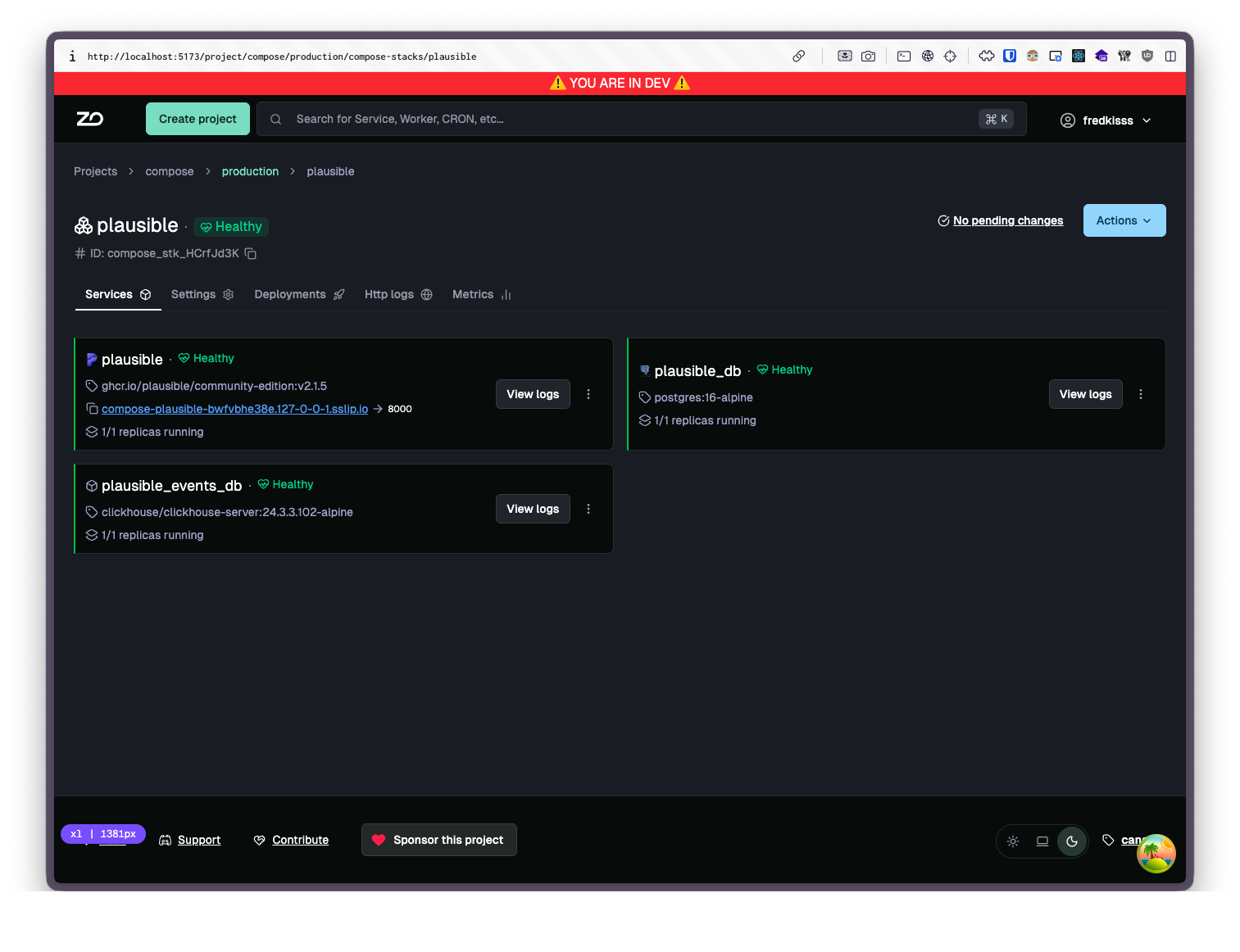1240x952 pixels.
Task: Switch to the Settings tab
Action: click(x=202, y=295)
